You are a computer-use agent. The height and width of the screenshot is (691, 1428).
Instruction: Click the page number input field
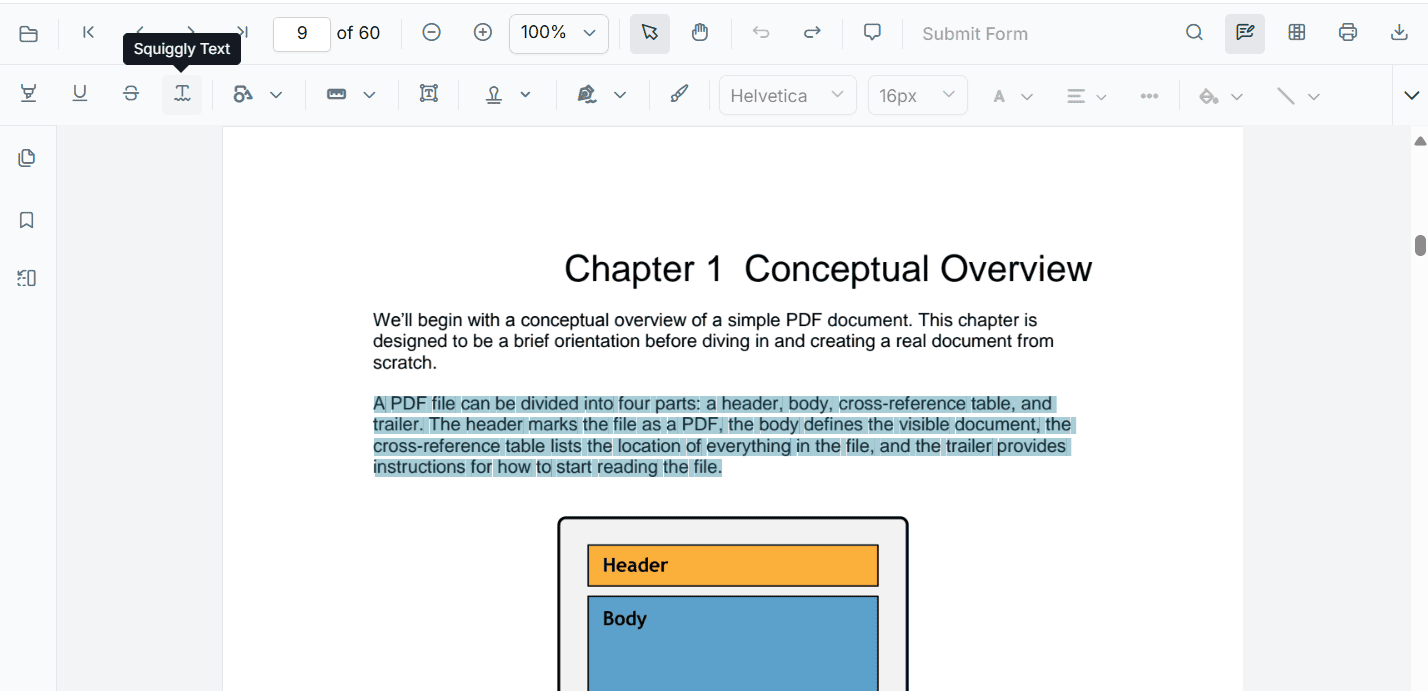(x=301, y=33)
